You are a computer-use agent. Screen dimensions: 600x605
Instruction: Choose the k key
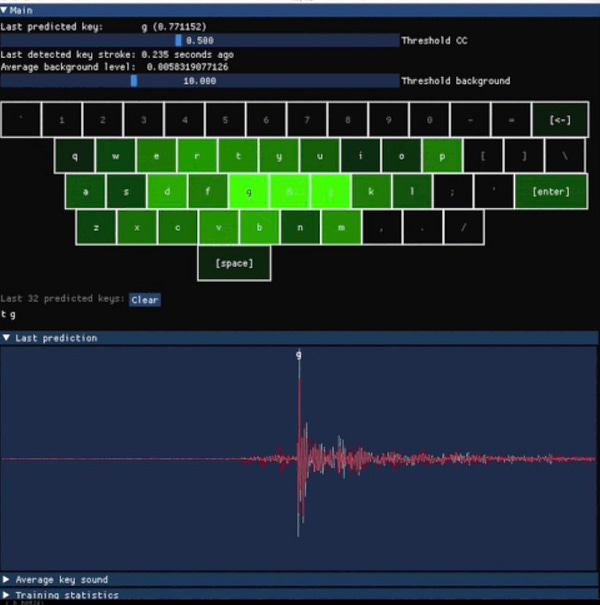372,191
